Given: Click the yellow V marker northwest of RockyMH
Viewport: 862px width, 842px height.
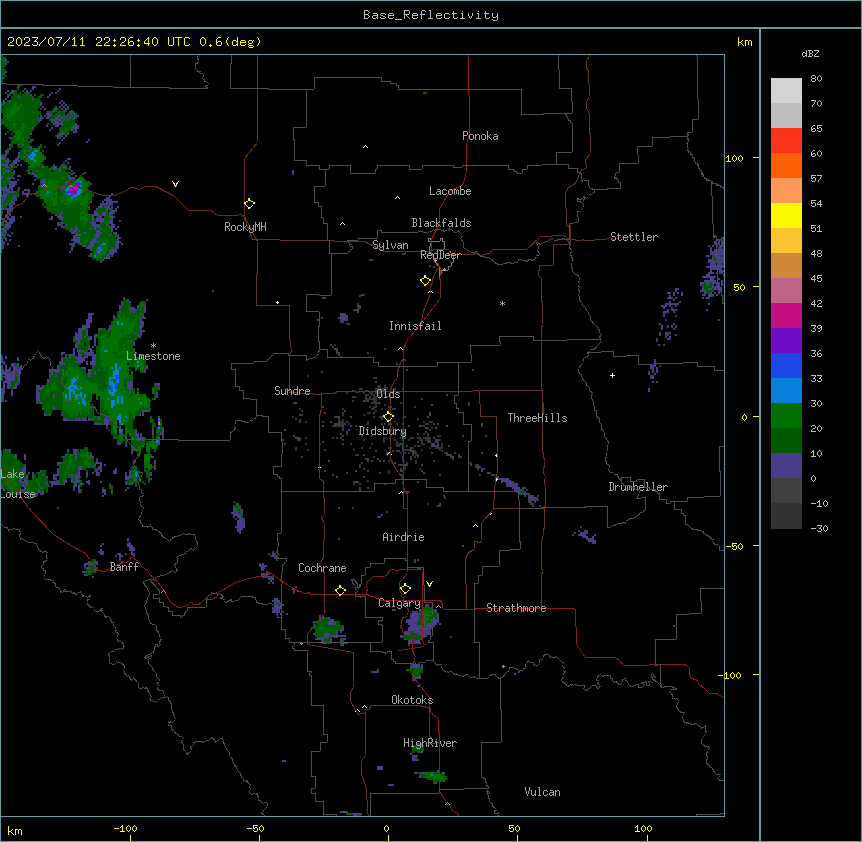Looking at the screenshot, I should tap(175, 184).
